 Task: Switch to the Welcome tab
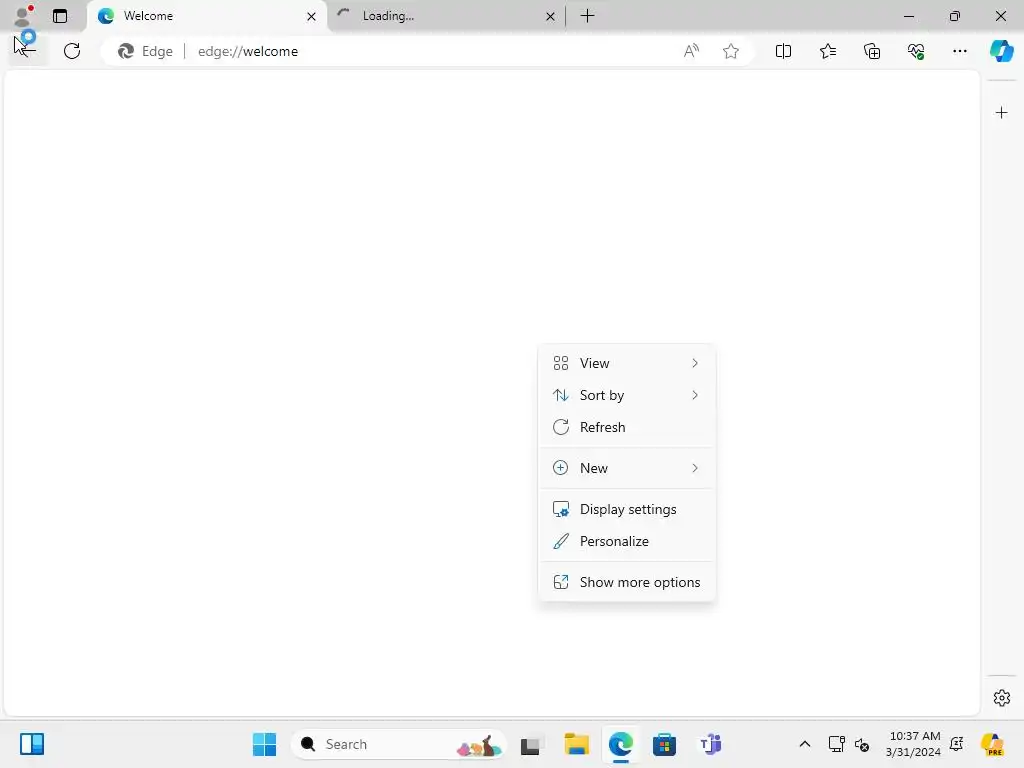pos(207,16)
